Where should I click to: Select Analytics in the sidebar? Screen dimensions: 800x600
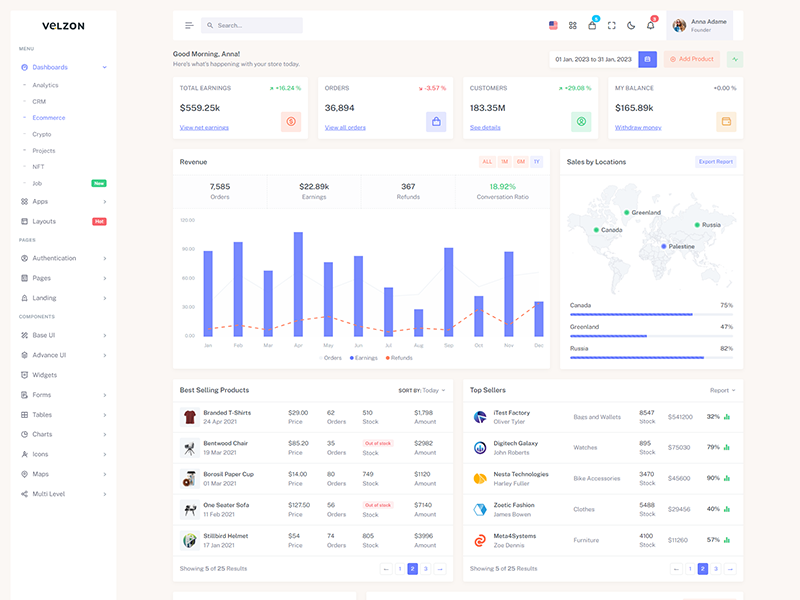pyautogui.click(x=46, y=85)
